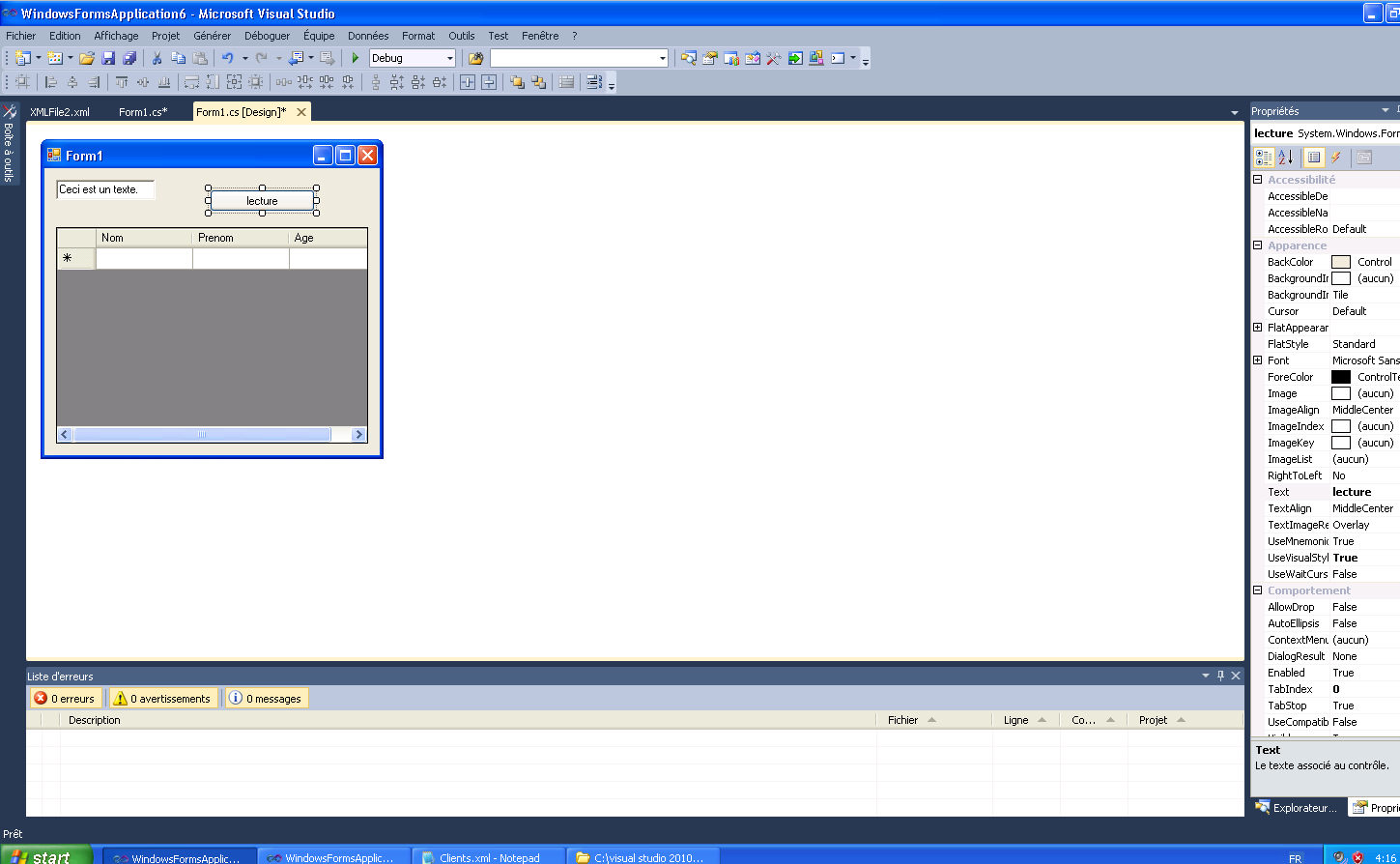
Task: Open the Boîte à outils side panel
Action: [x=9, y=144]
